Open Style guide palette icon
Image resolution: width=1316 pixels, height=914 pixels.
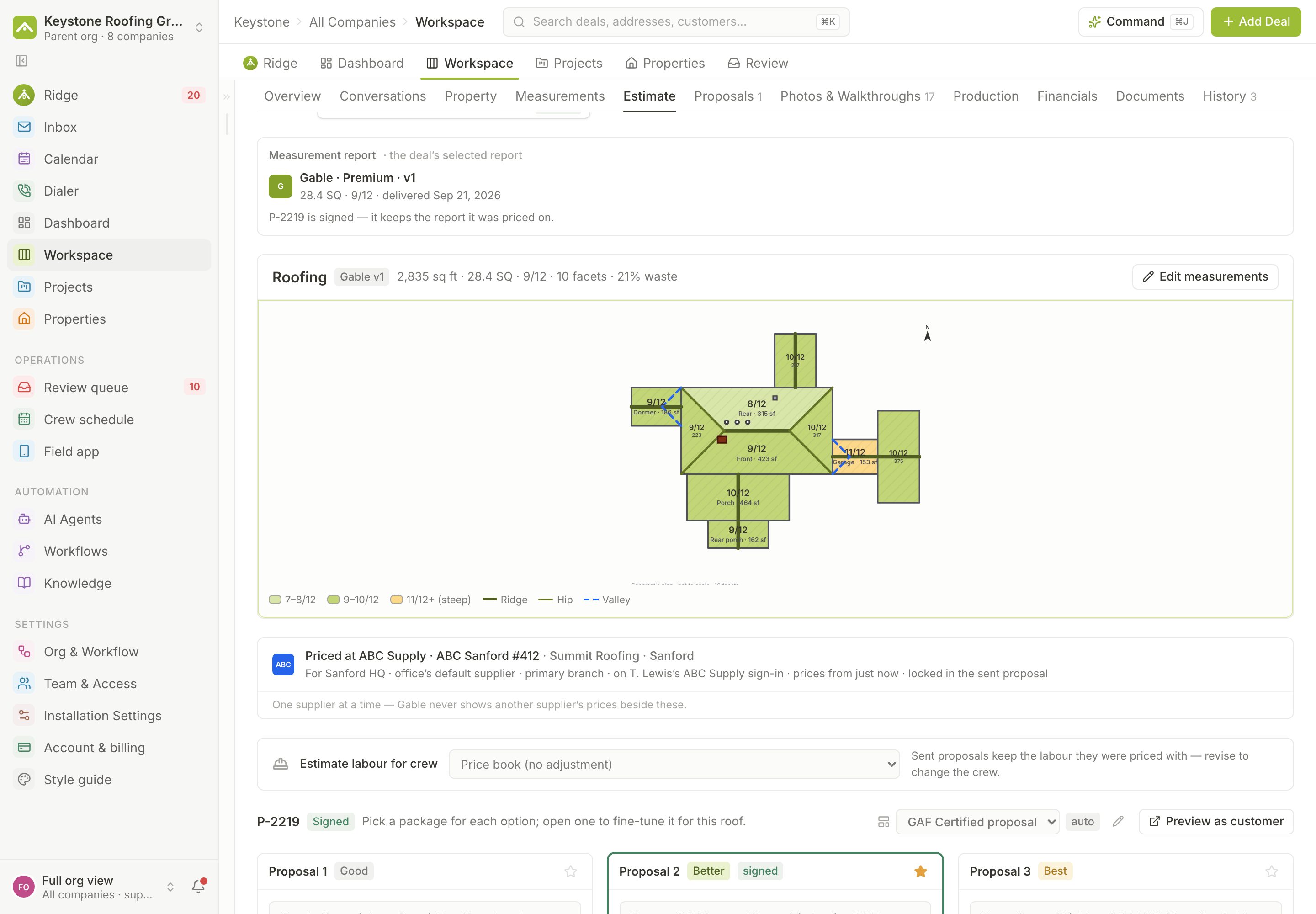pos(24,780)
